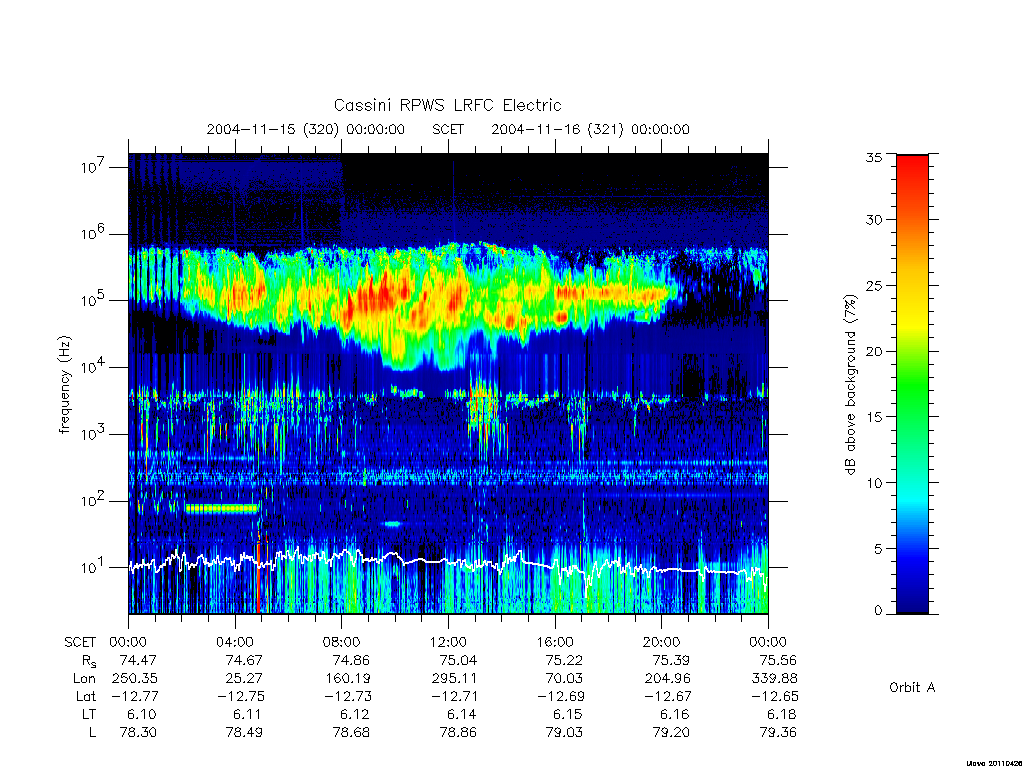Click the 35 tick on color scale
The height and width of the screenshot is (768, 1024).
coord(873,157)
